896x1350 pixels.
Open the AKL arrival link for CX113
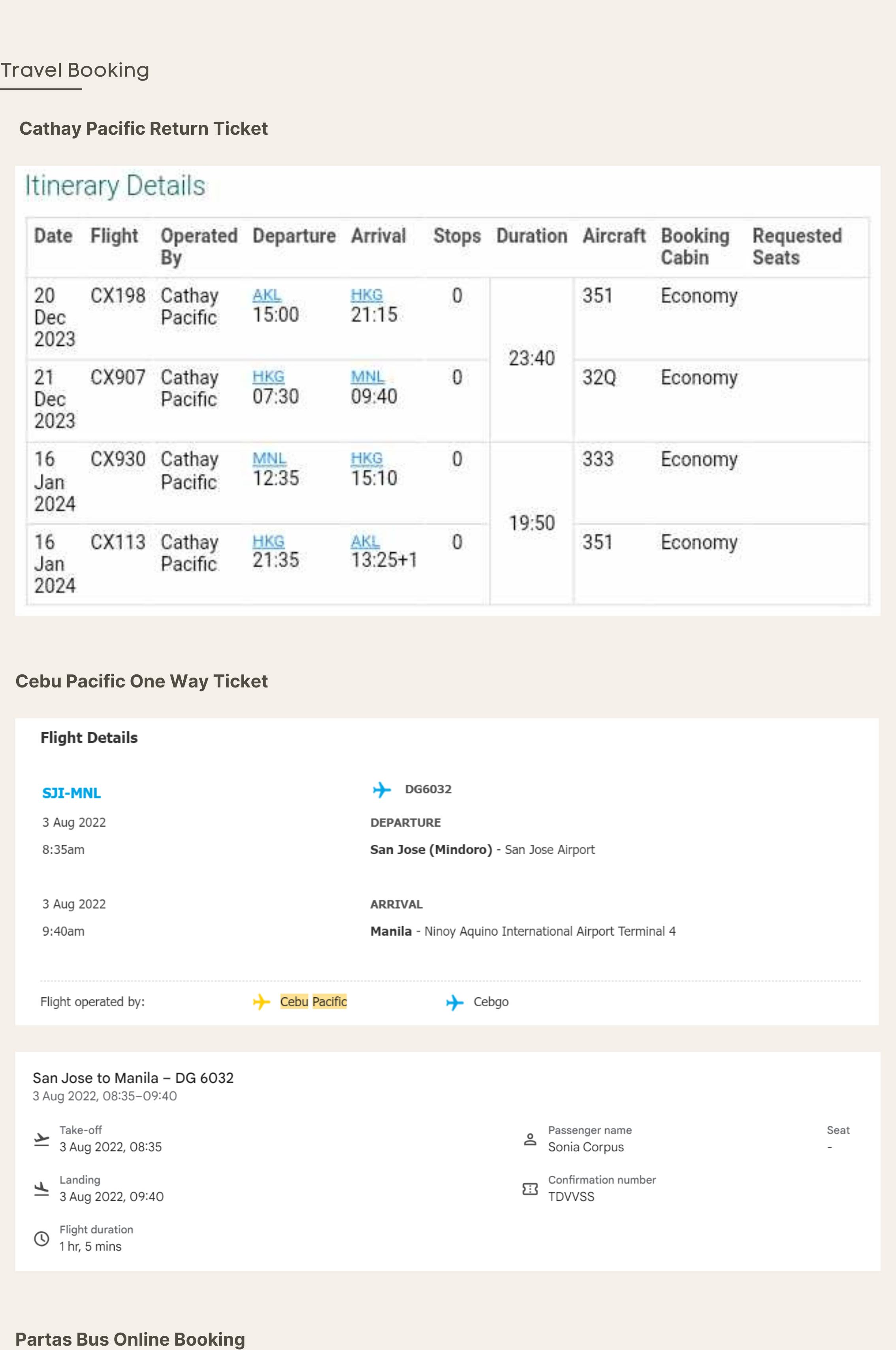click(365, 541)
